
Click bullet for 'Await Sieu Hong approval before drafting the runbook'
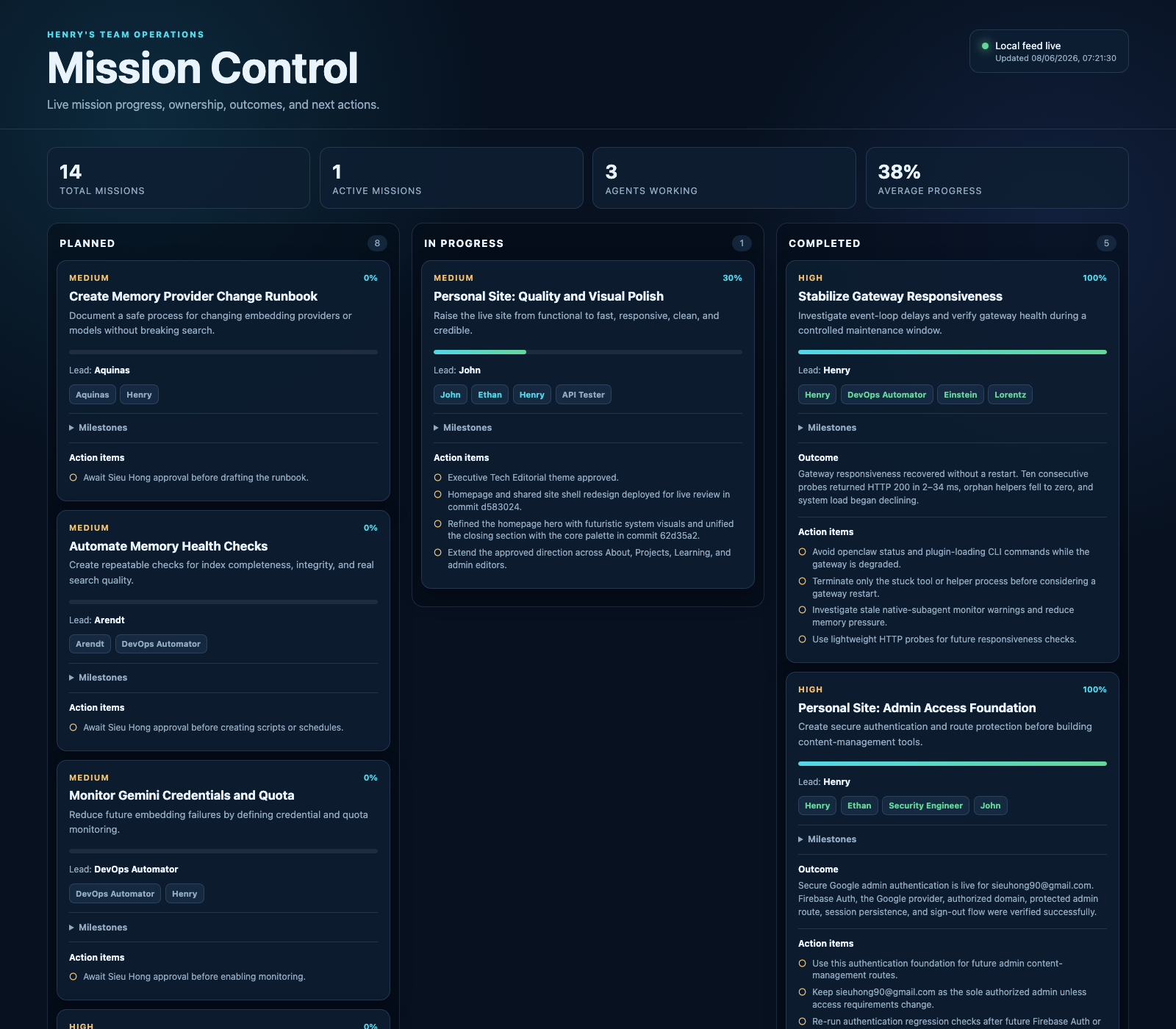click(x=73, y=478)
